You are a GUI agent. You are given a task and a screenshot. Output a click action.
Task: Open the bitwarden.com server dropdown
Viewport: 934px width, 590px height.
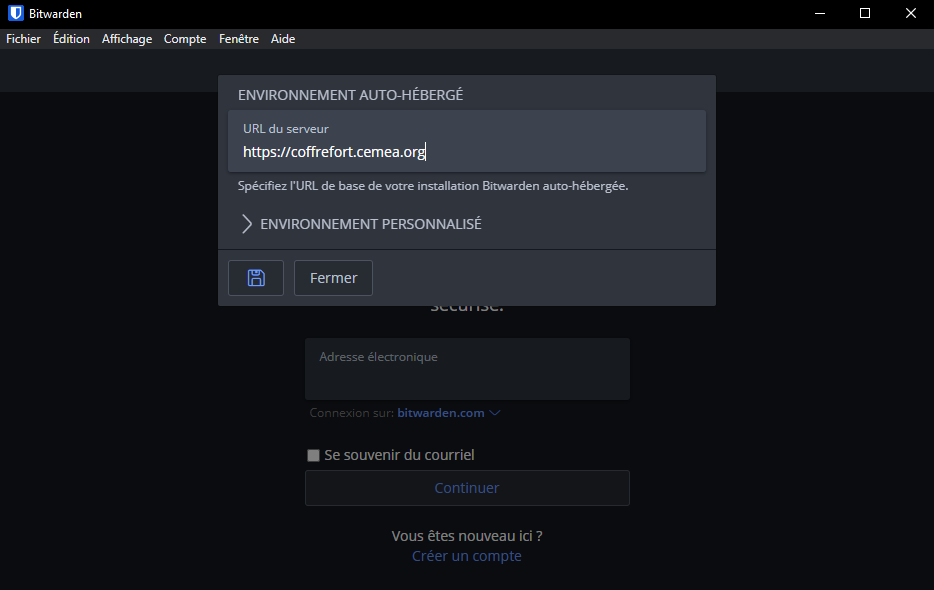[449, 413]
